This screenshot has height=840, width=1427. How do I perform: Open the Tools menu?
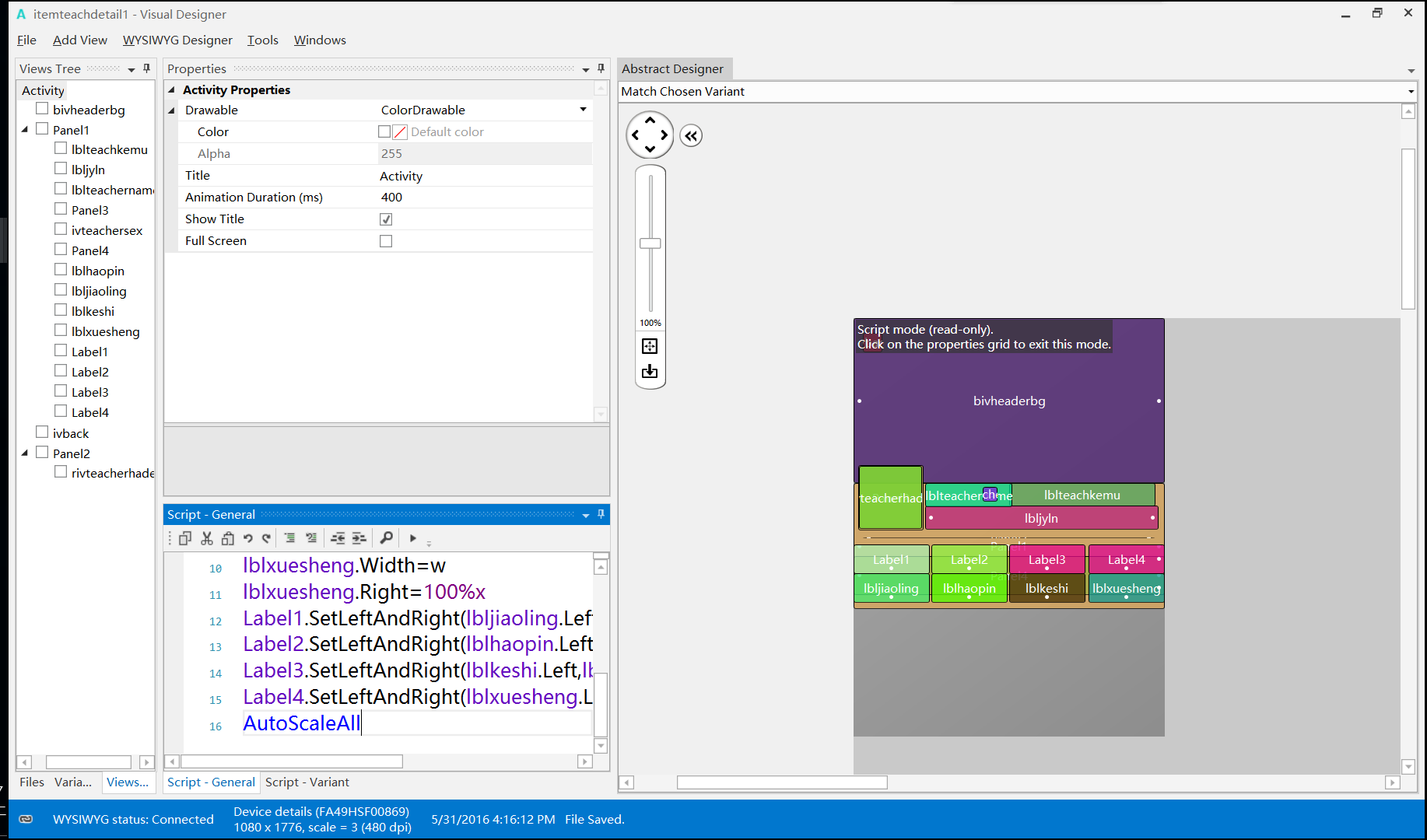coord(263,40)
